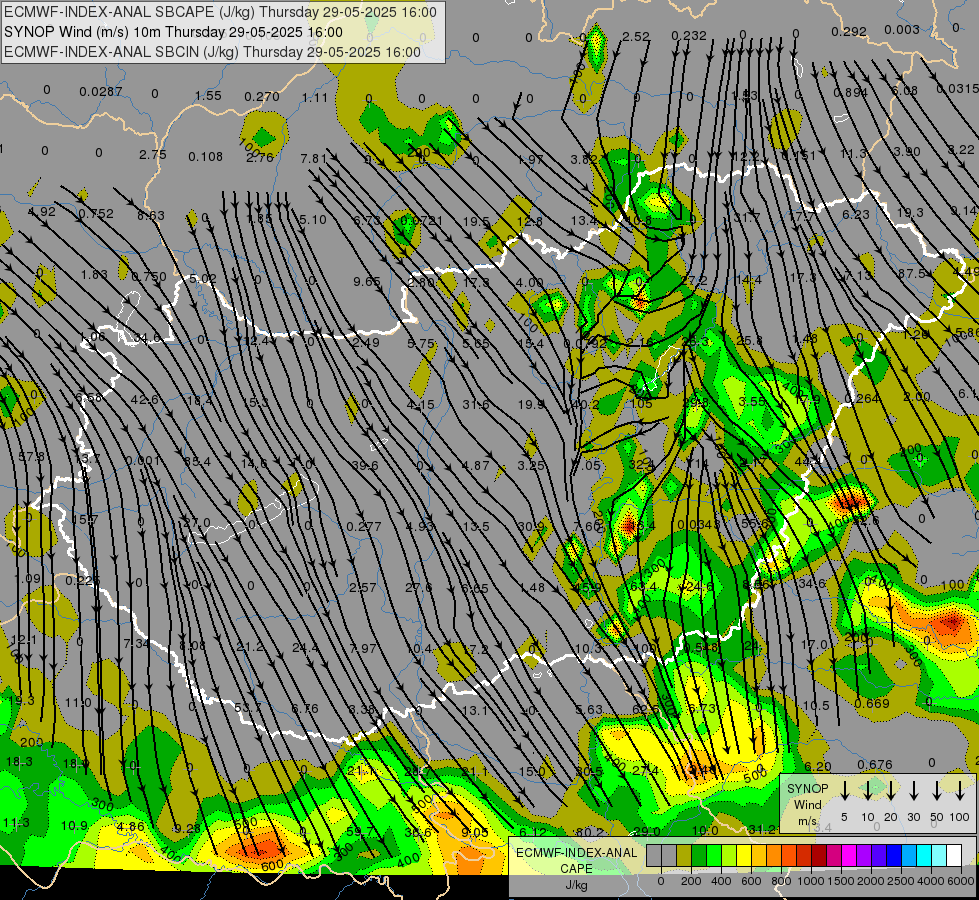This screenshot has height=900, width=979.
Task: Click the map value 2.52
Action: (636, 37)
